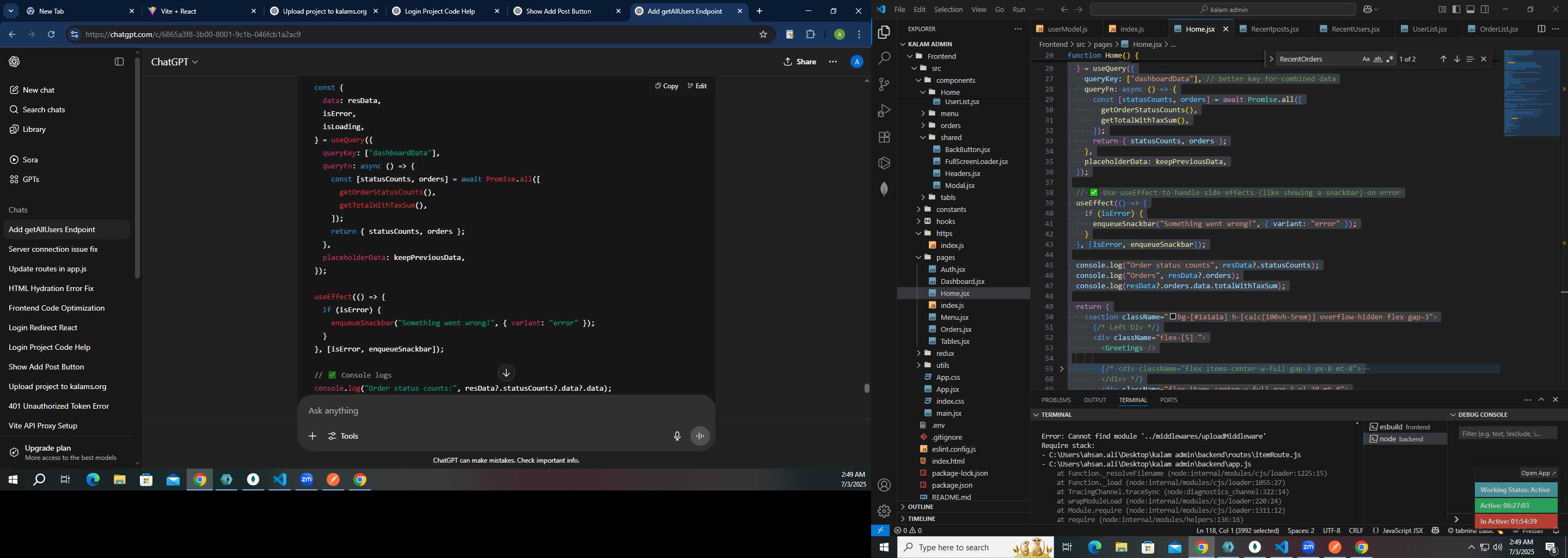Image resolution: width=1568 pixels, height=558 pixels.
Task: Go to previous match in find widget
Action: [1443, 59]
